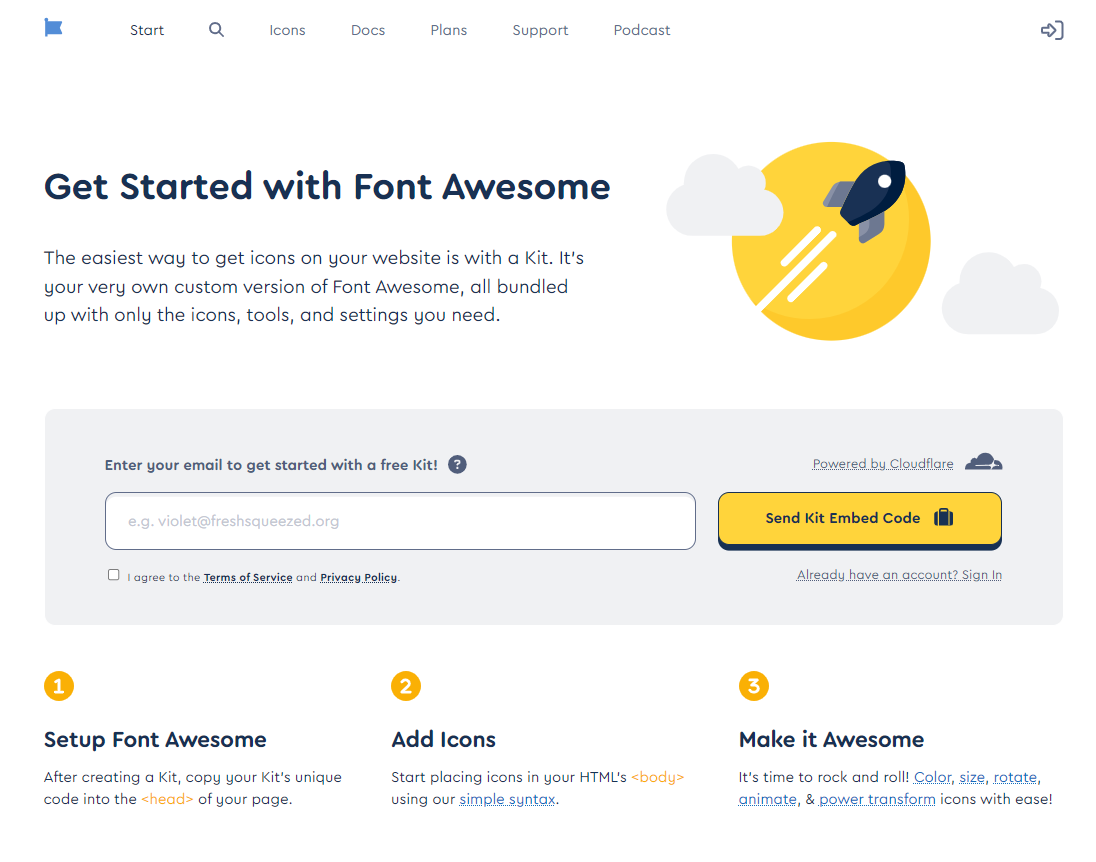Open the Terms of Service link
Screen dimensions: 1096x862
click(248, 577)
